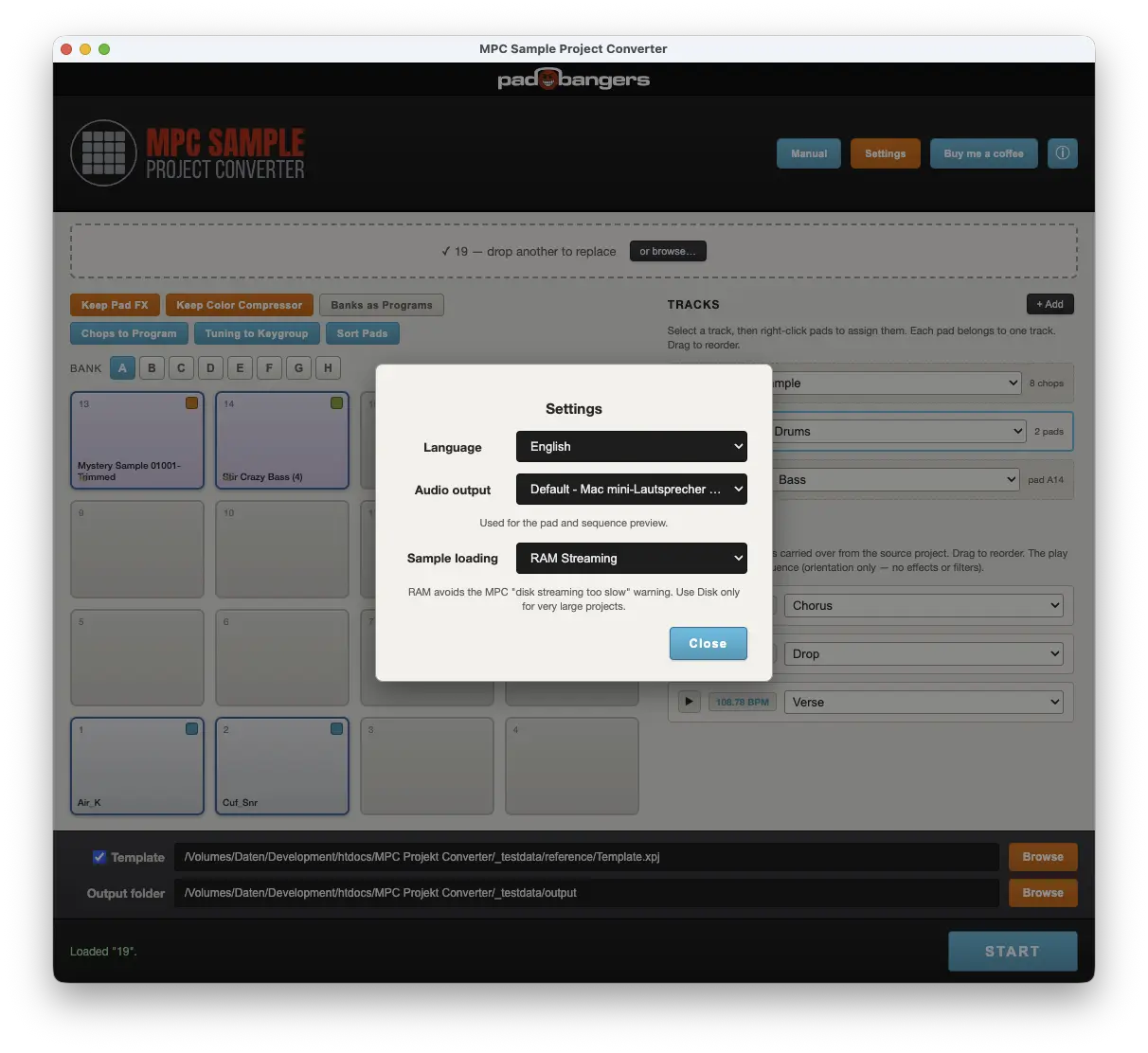Switch to bank H
Screen dimensions: 1148x1053
(x=328, y=368)
